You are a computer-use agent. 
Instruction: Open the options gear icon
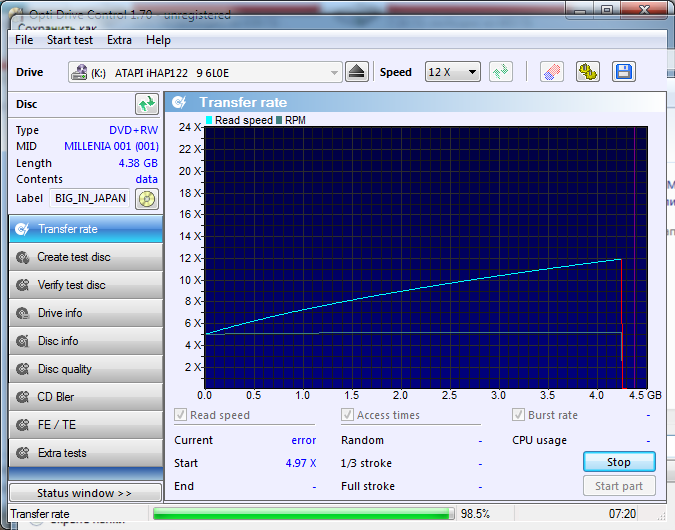point(587,72)
